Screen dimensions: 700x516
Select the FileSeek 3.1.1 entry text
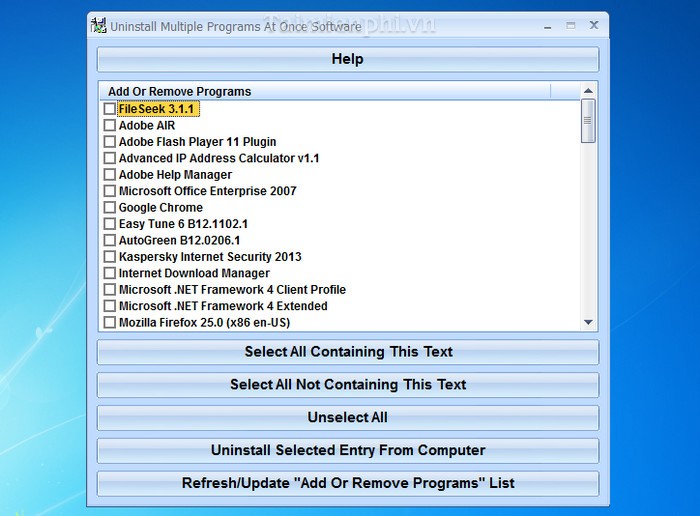[156, 109]
